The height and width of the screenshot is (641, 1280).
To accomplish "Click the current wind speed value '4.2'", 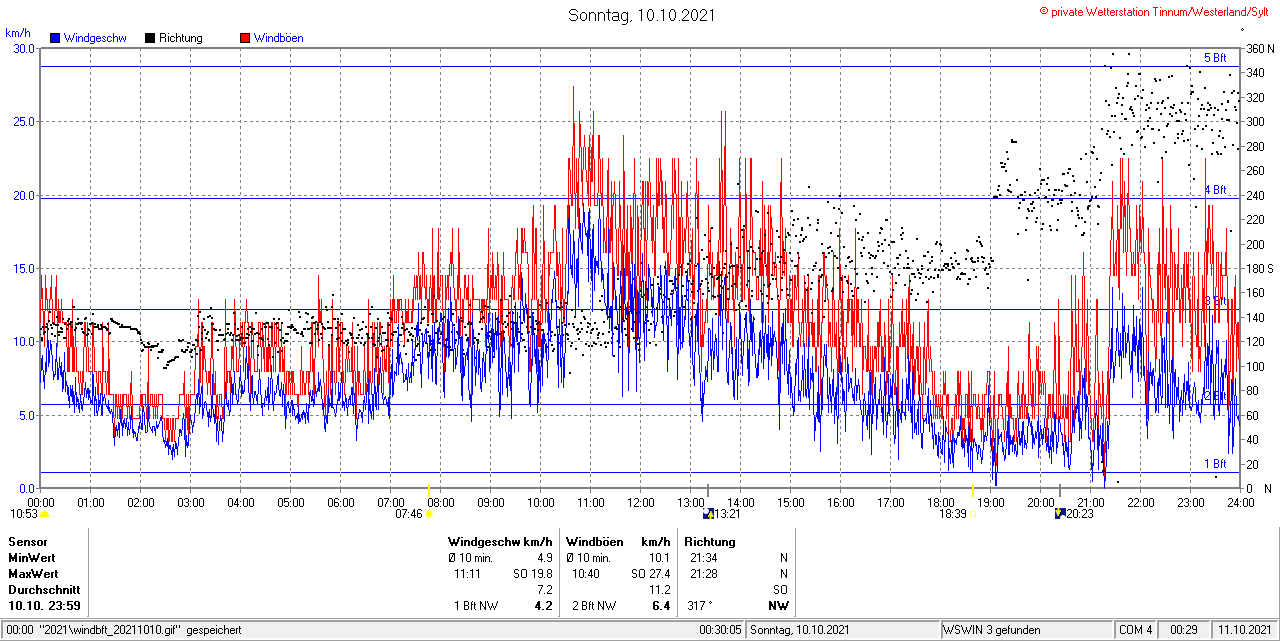I will 544,606.
